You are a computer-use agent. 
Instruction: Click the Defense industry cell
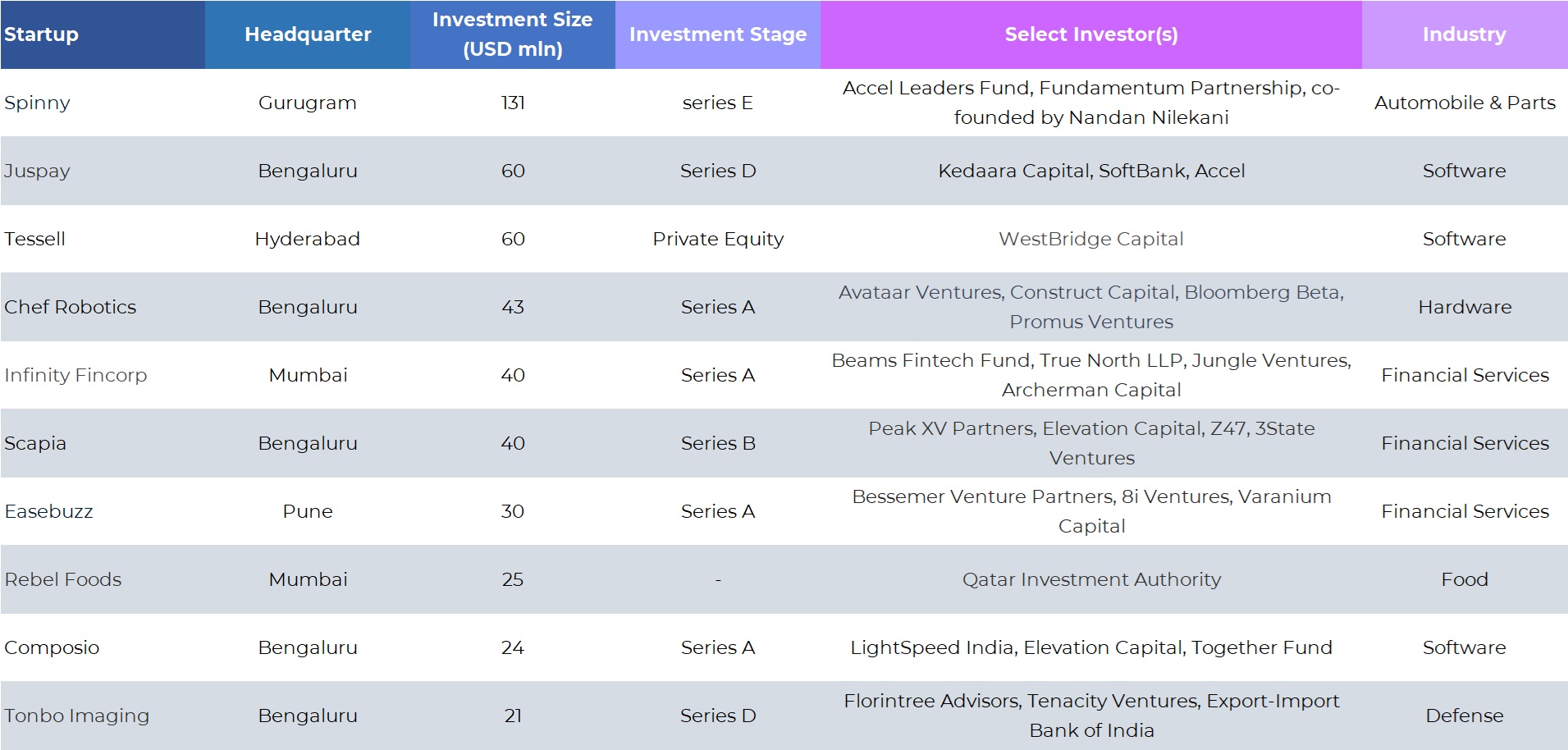[1464, 716]
